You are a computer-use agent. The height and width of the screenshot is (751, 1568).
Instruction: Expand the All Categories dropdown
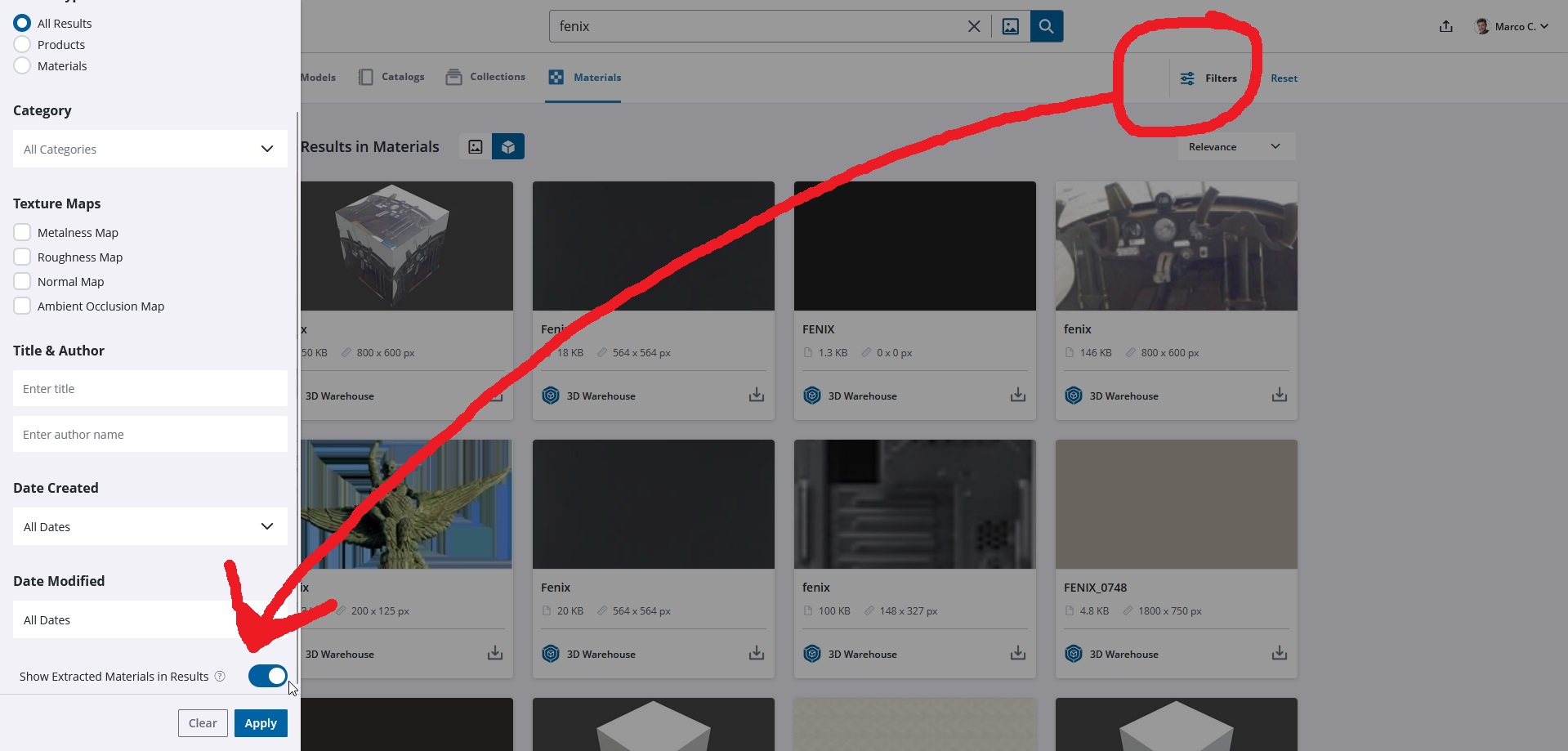point(150,150)
